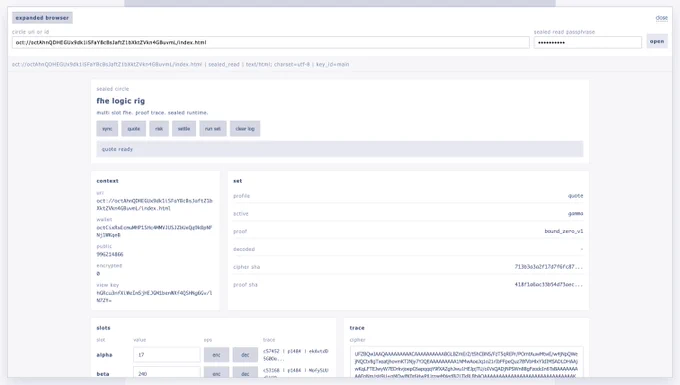Focus the sealed read passphrase field

tap(588, 42)
